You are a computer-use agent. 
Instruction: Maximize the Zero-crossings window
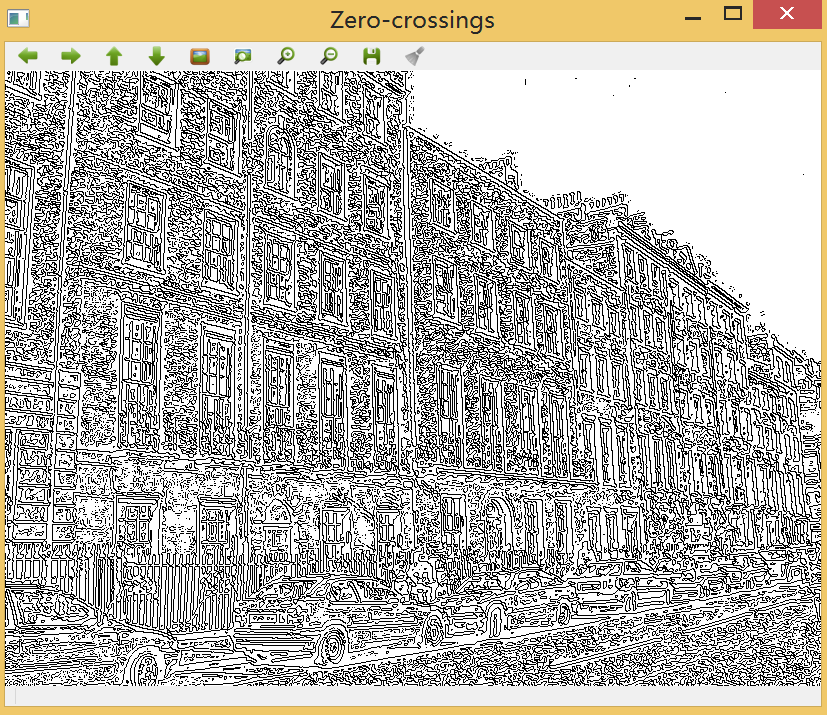[733, 14]
